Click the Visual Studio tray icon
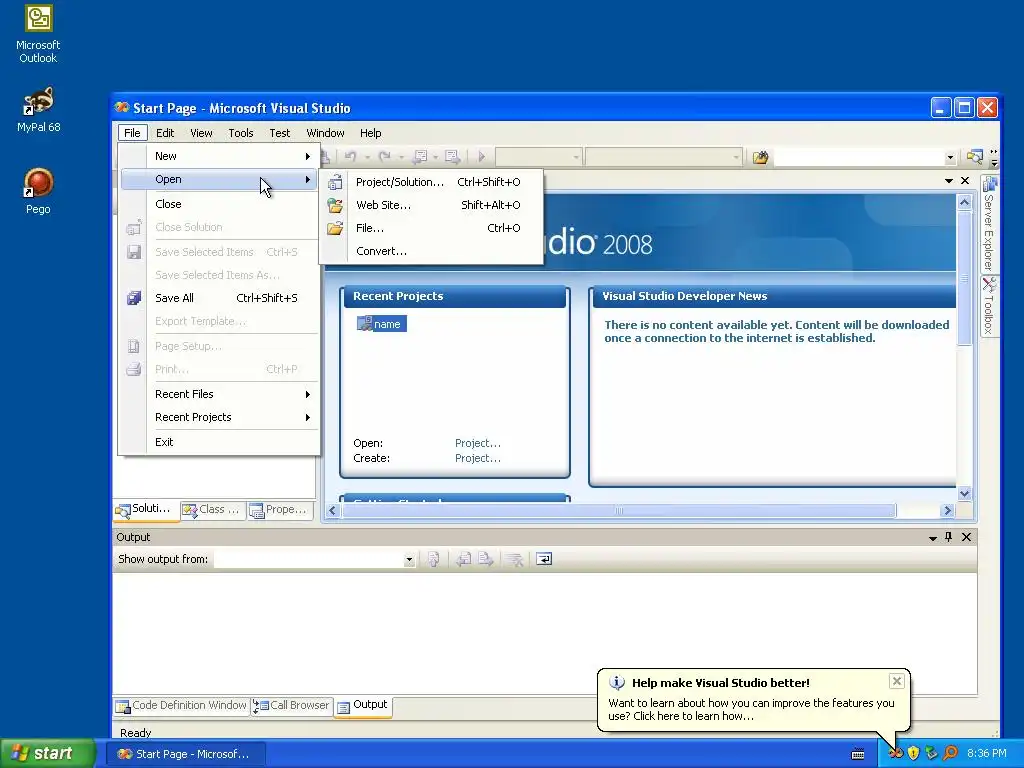This screenshot has height=768, width=1024. [895, 753]
